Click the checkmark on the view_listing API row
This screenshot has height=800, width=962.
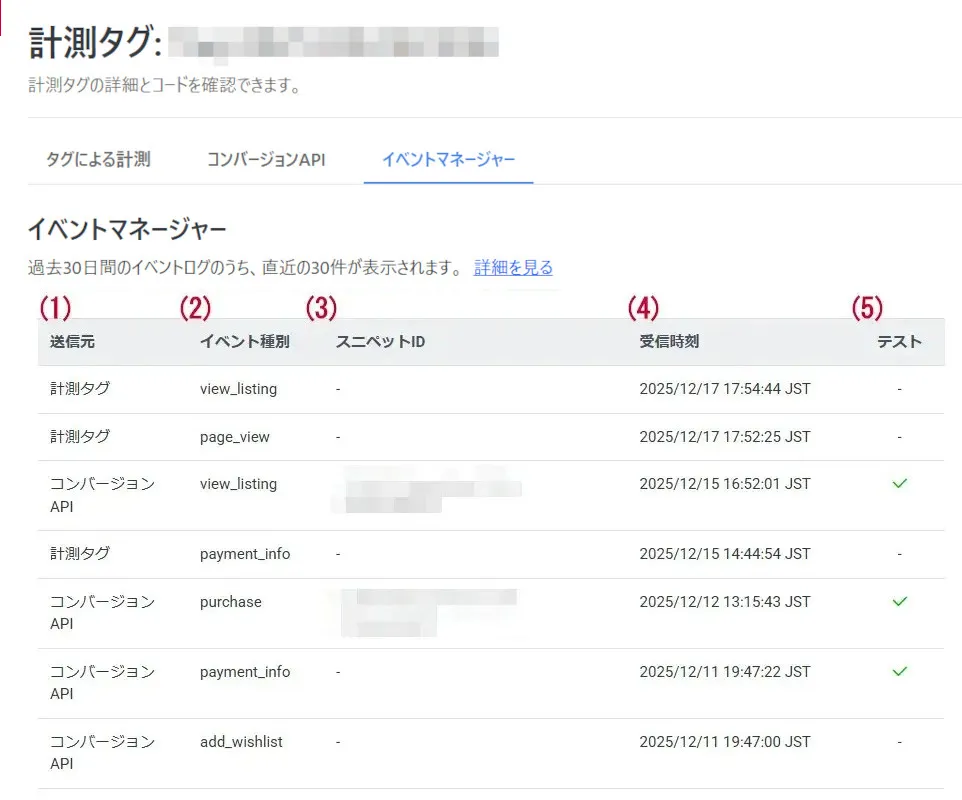pyautogui.click(x=899, y=483)
